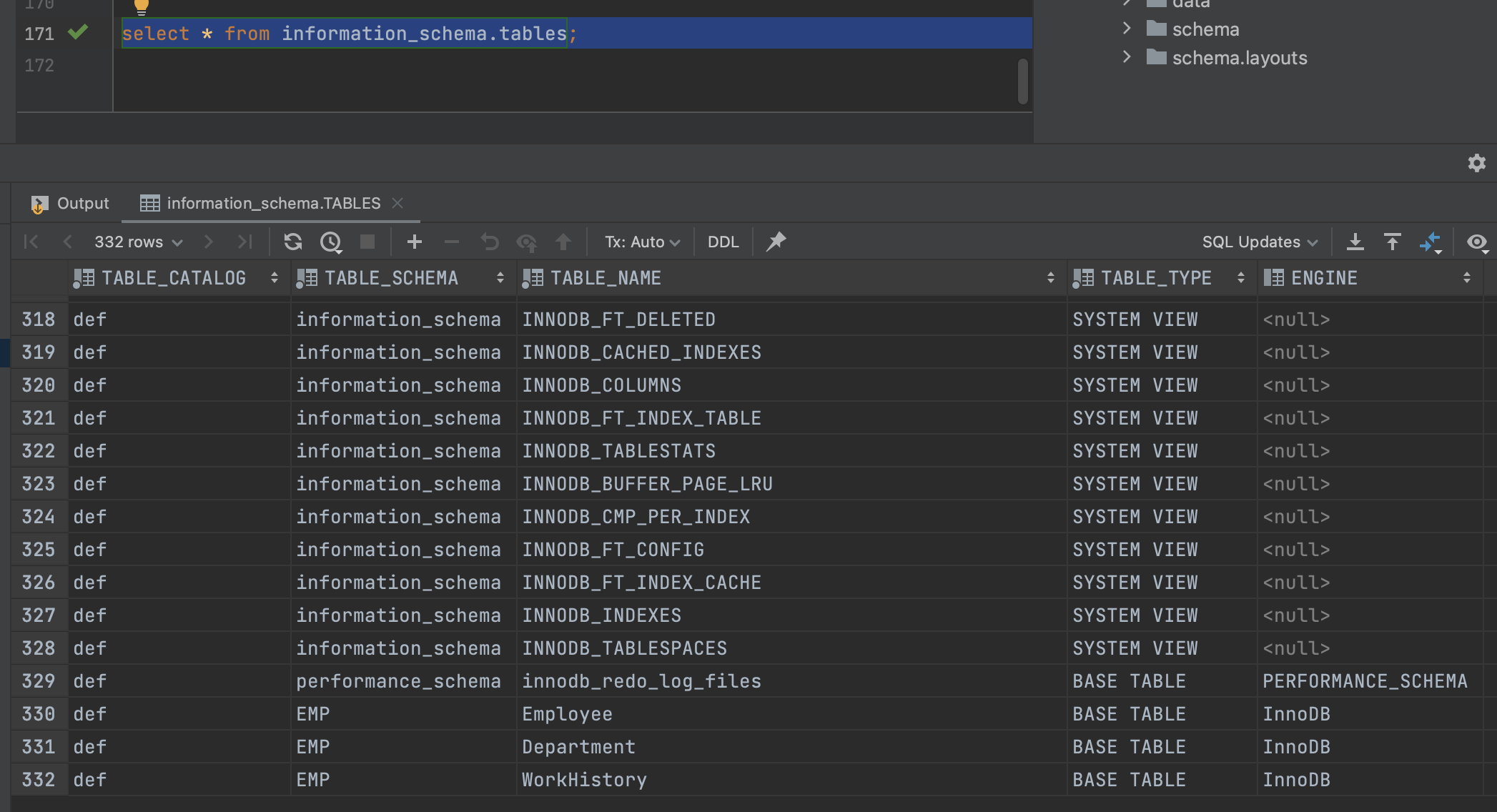Expand the schema.layouts folder

coord(1127,57)
